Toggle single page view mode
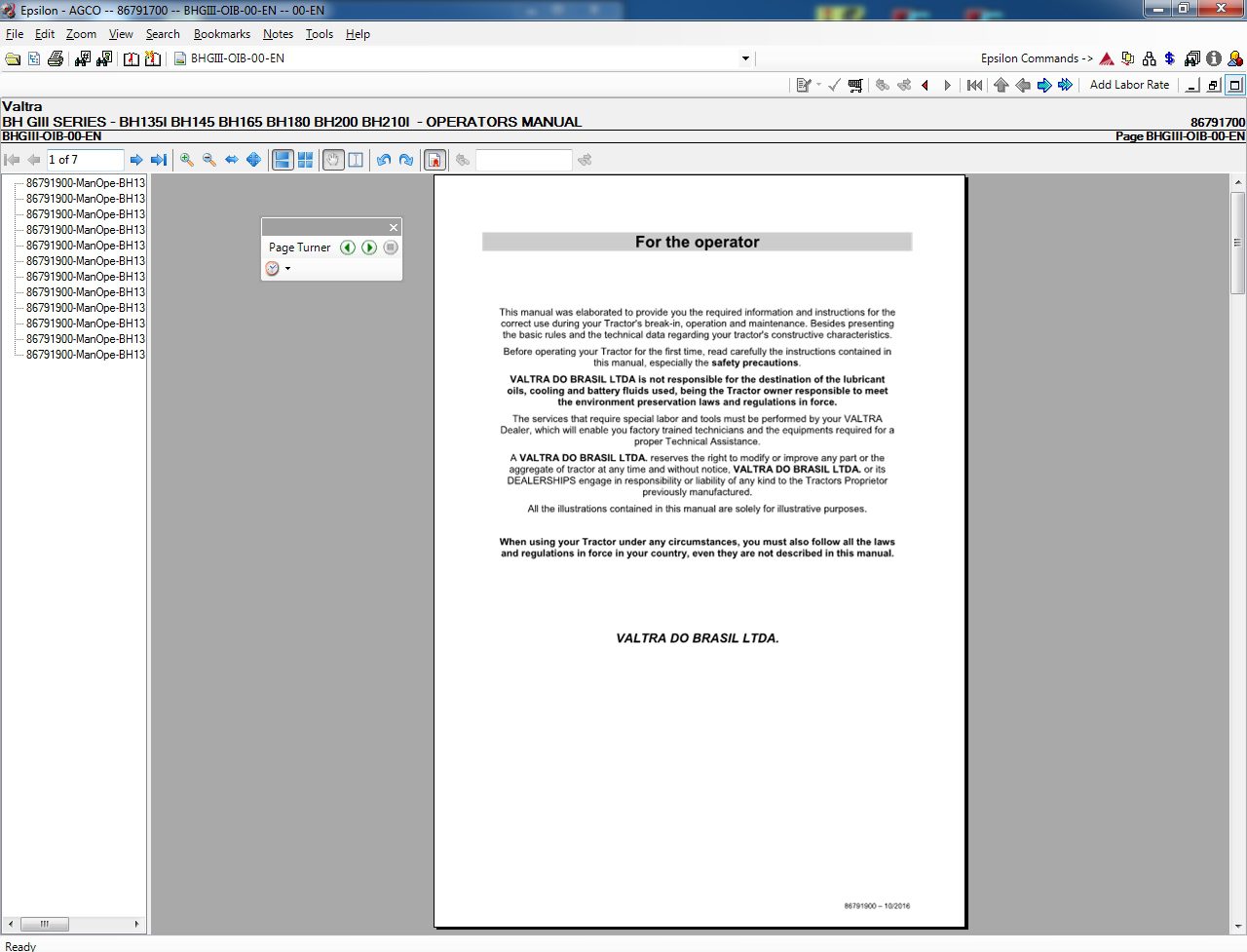The width and height of the screenshot is (1247, 952). [x=283, y=160]
